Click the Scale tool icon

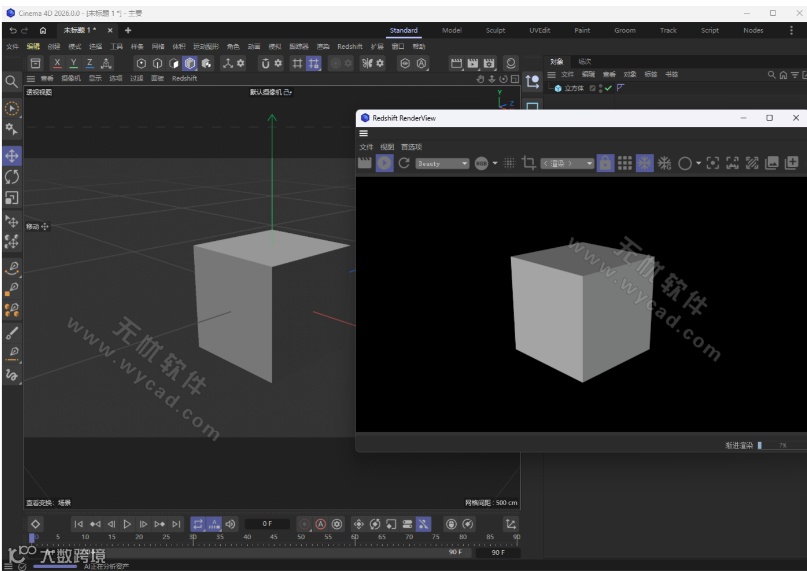(x=12, y=198)
